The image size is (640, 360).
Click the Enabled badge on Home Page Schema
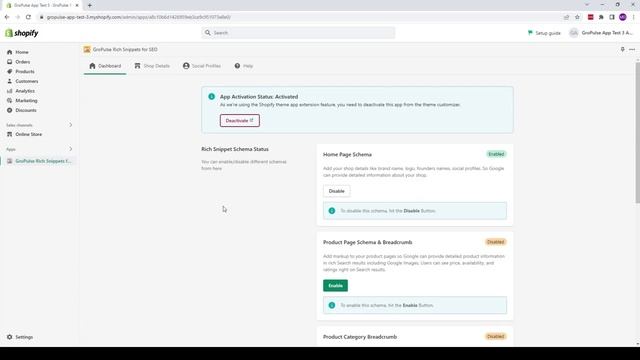pyautogui.click(x=496, y=154)
